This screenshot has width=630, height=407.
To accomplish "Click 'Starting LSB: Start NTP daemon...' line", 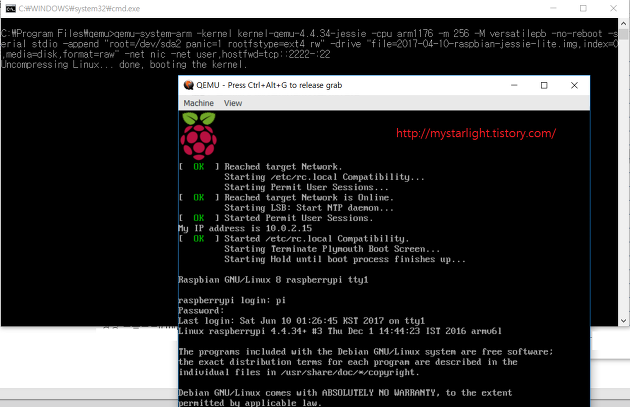I will [309, 208].
